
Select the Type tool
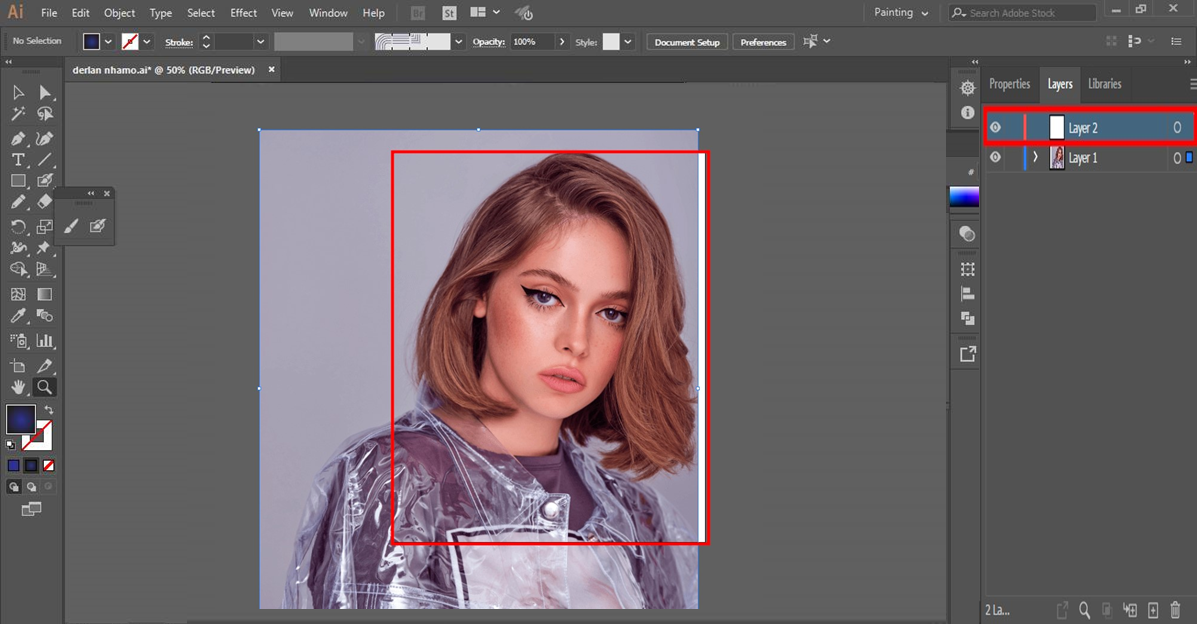coord(18,160)
